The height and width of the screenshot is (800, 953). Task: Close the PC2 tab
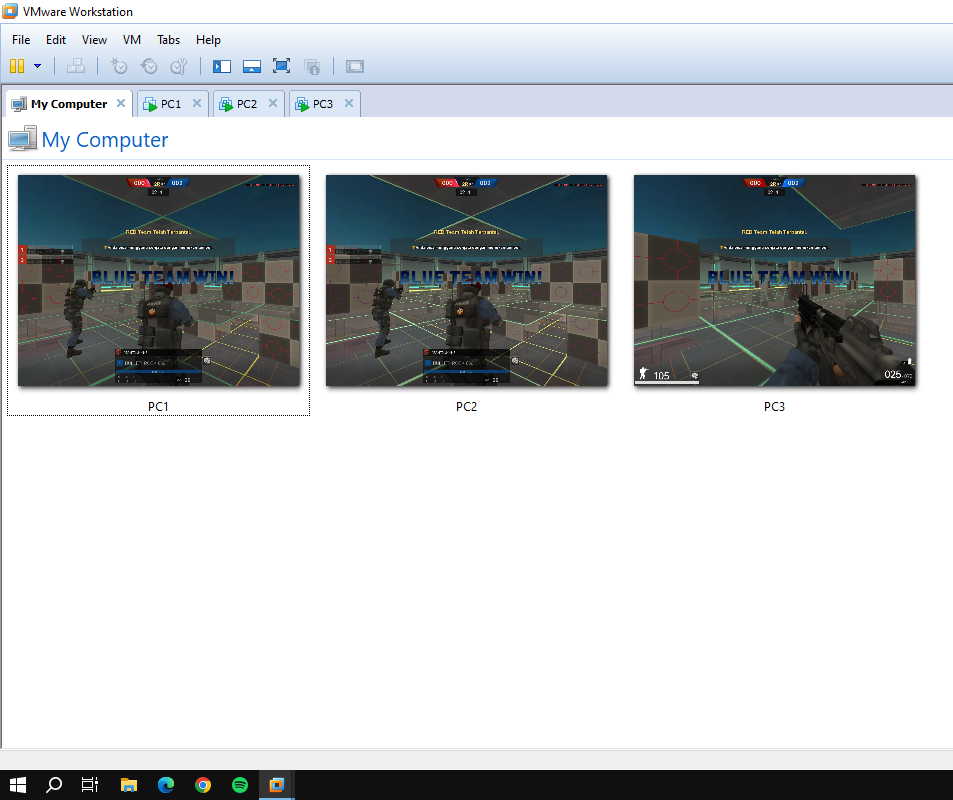click(x=273, y=103)
